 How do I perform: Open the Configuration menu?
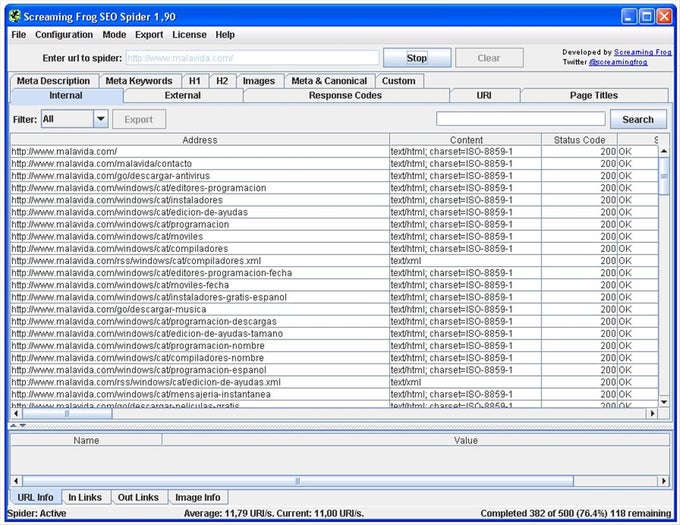tap(64, 35)
